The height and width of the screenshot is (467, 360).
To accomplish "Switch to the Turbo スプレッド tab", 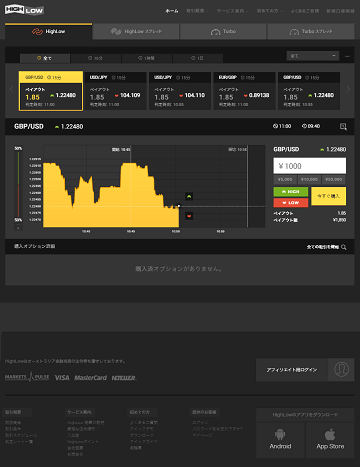I will 311,31.
